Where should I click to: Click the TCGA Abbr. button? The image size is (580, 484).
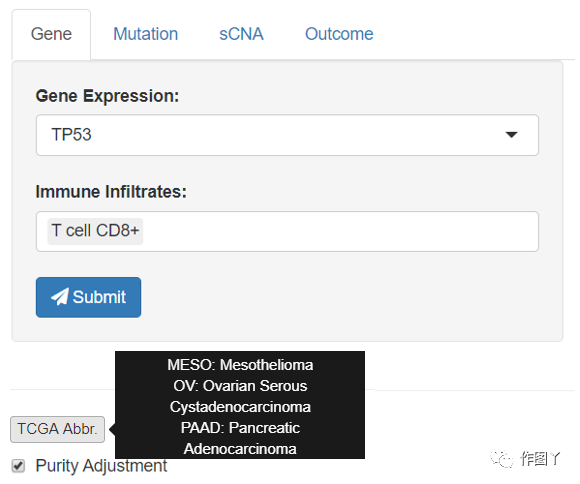(x=57, y=429)
